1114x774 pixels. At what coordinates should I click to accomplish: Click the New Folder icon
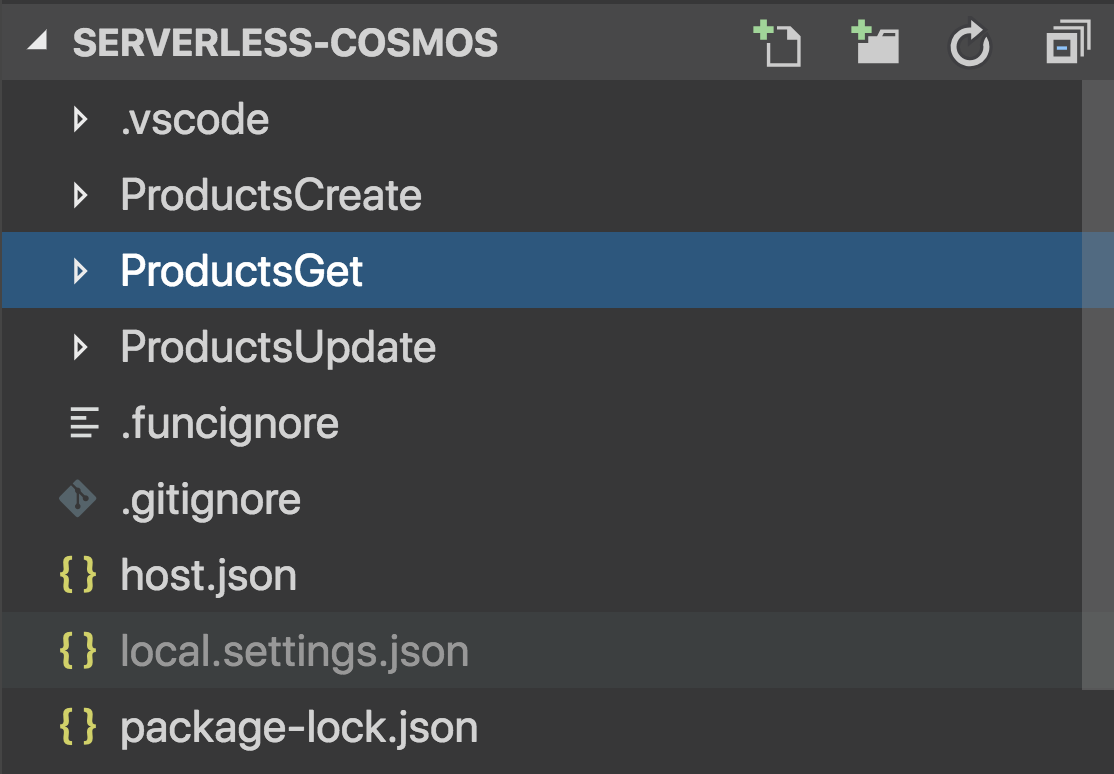click(874, 45)
